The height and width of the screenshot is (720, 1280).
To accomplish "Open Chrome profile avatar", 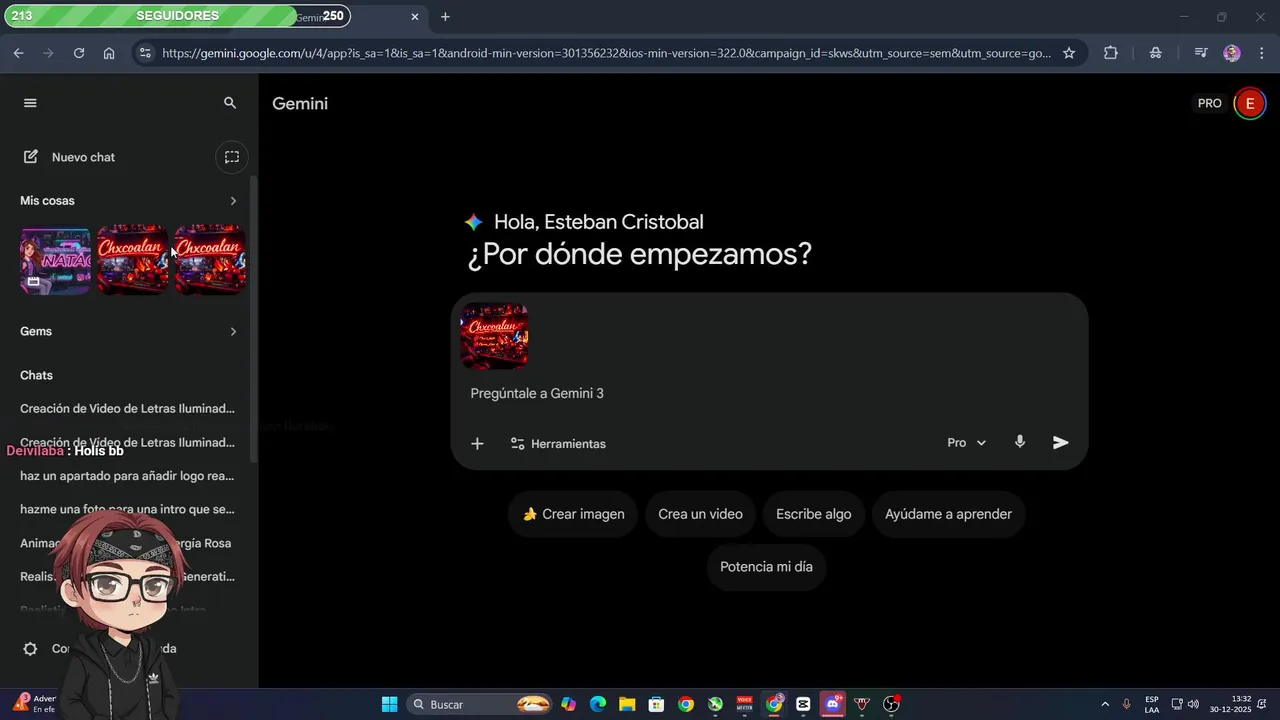I will point(1232,53).
